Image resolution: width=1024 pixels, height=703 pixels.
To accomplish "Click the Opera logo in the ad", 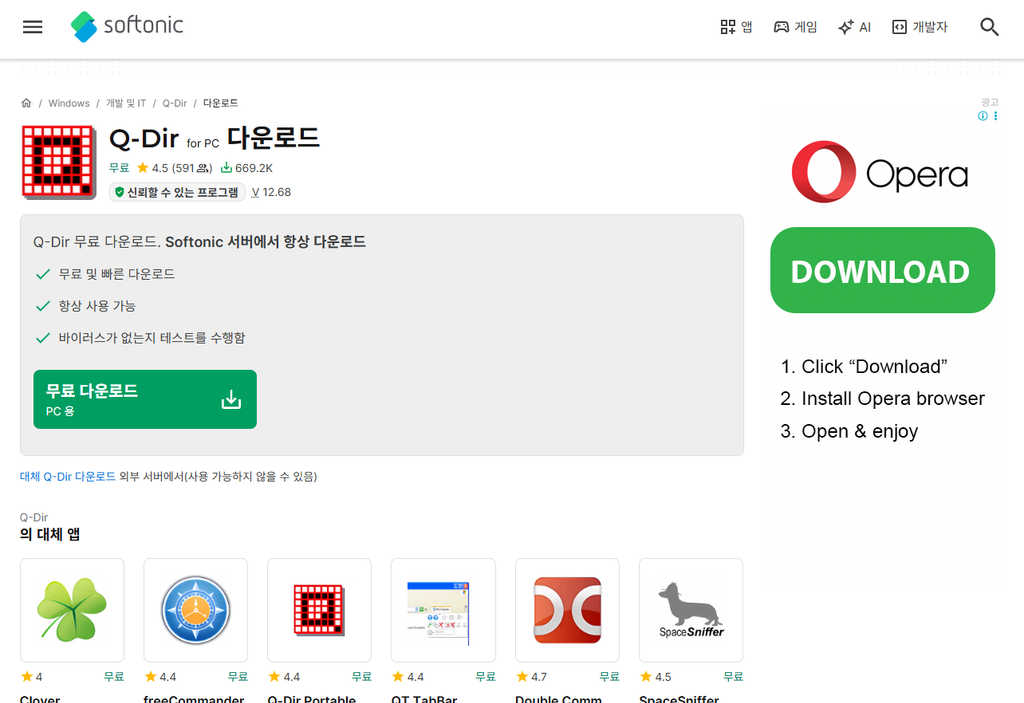I will coord(880,172).
